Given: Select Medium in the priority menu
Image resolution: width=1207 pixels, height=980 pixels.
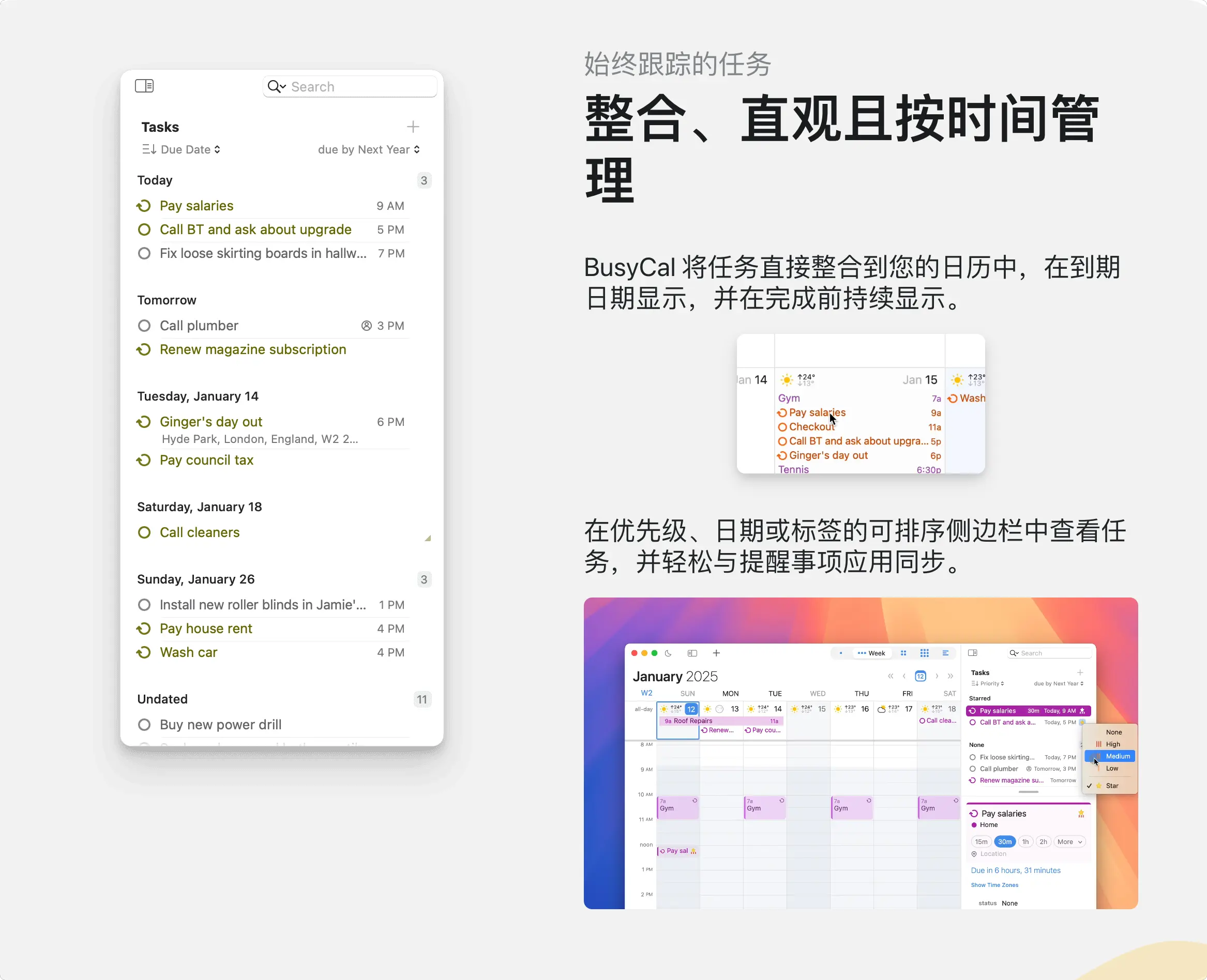Looking at the screenshot, I should coord(1117,757).
